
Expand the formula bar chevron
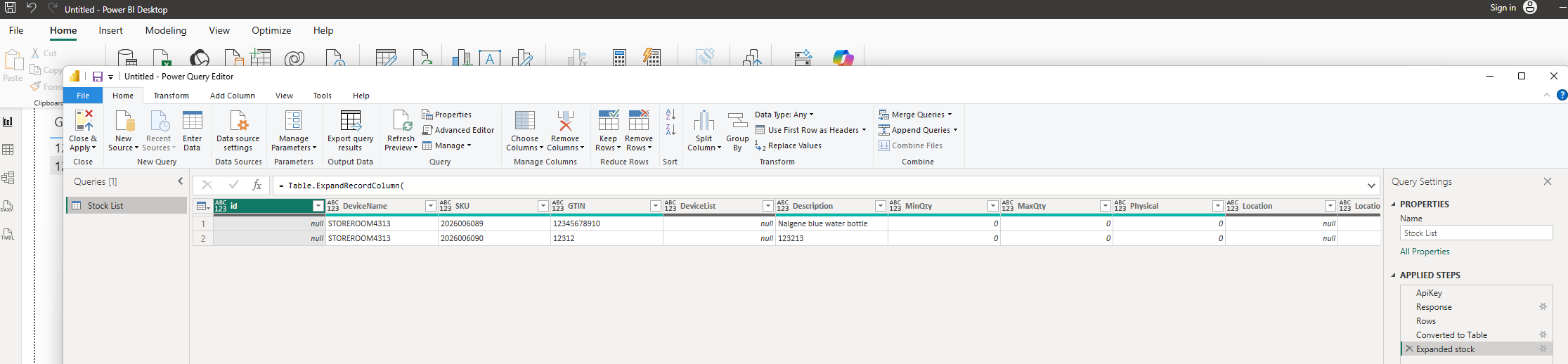pyautogui.click(x=1371, y=186)
